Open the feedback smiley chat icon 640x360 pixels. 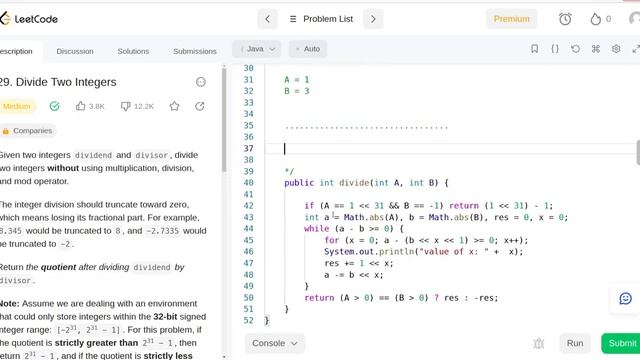[x=625, y=298]
